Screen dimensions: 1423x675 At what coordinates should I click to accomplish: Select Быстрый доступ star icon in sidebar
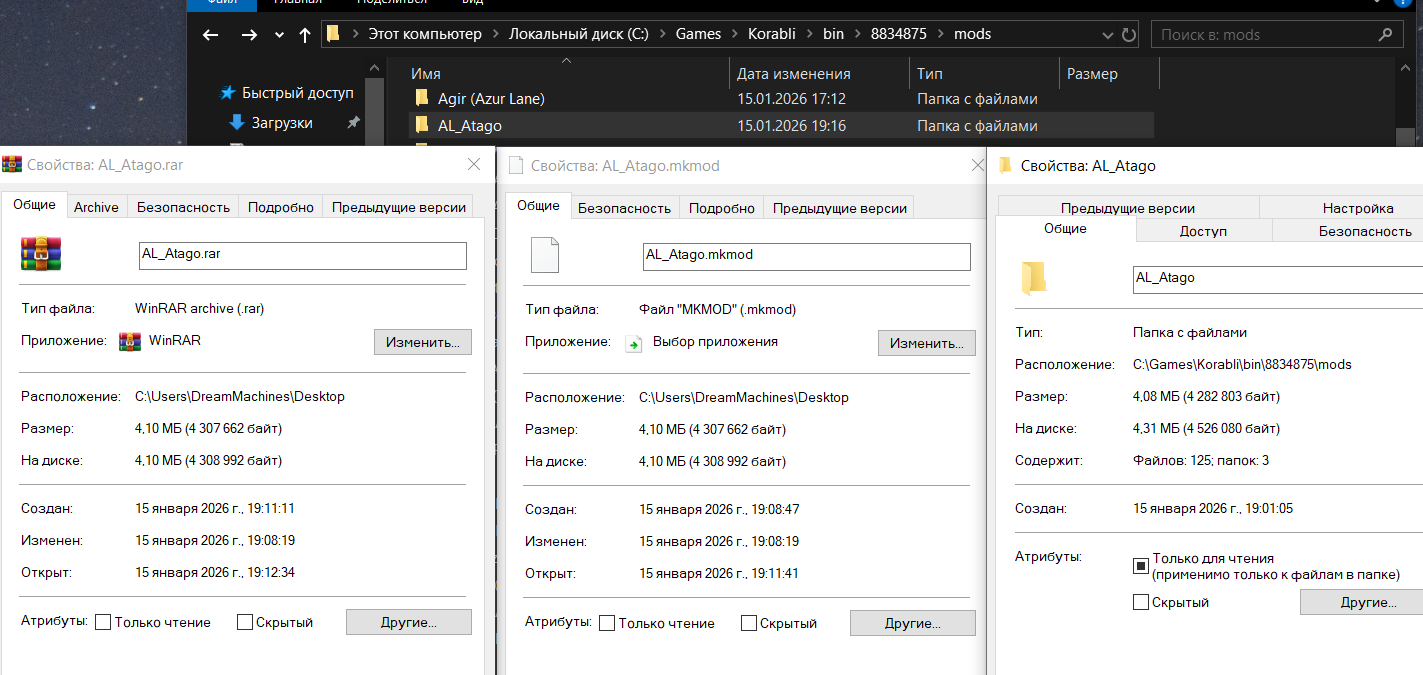(228, 93)
